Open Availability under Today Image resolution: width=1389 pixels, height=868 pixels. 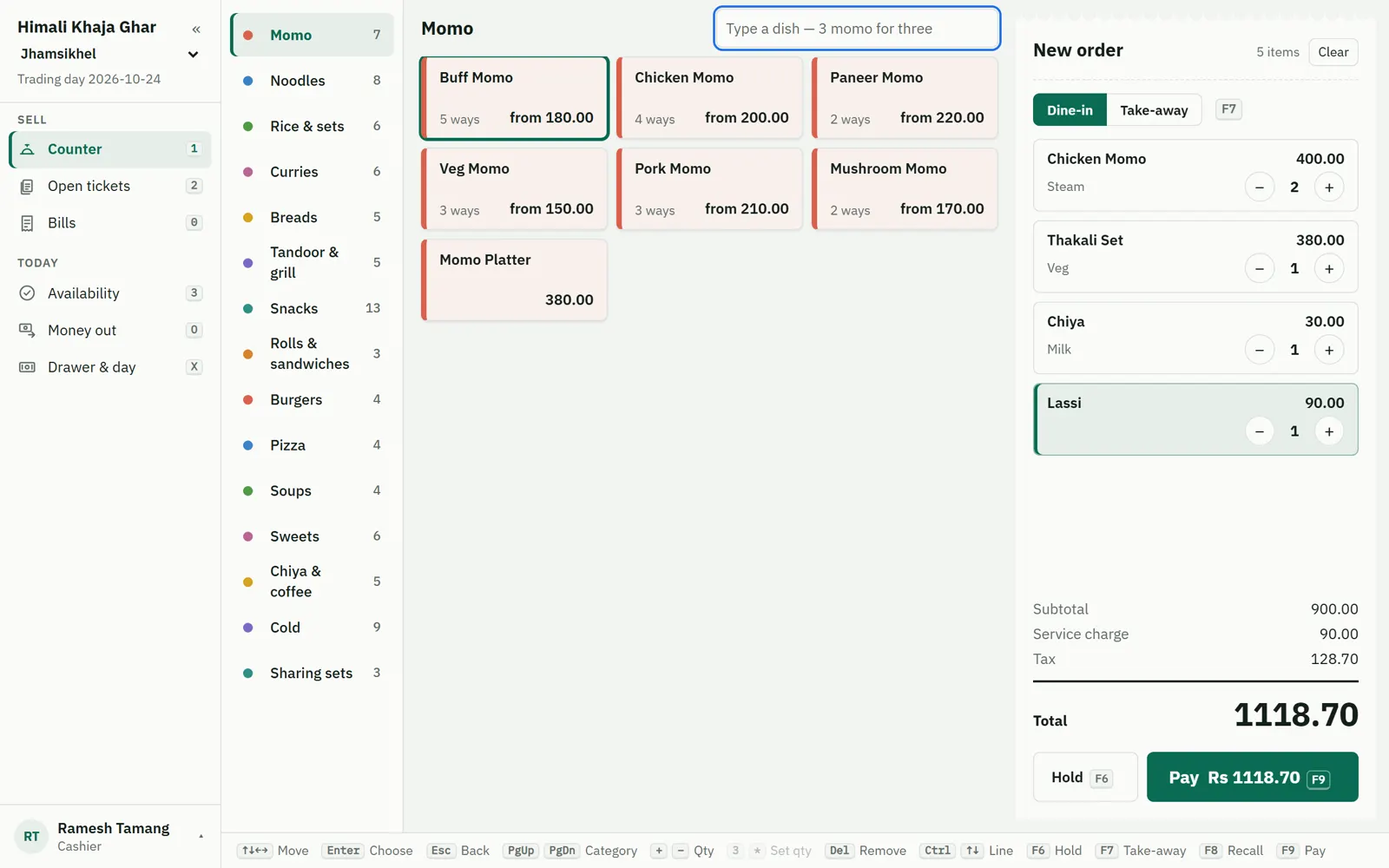pos(110,293)
